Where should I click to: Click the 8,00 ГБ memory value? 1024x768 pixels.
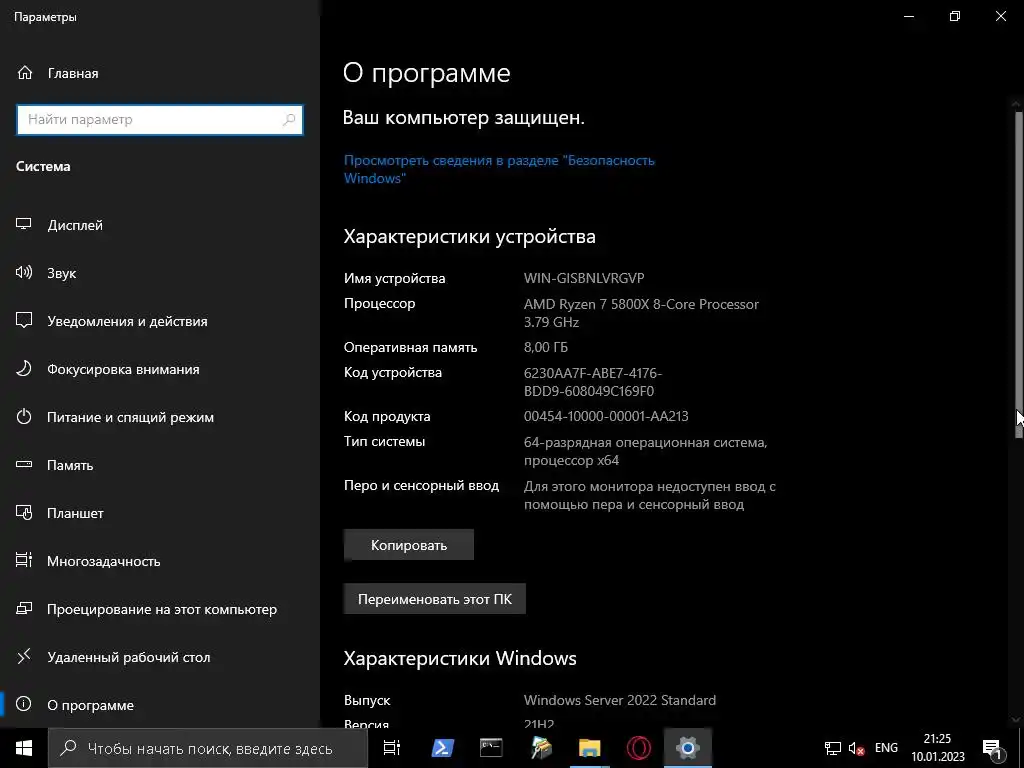click(546, 347)
